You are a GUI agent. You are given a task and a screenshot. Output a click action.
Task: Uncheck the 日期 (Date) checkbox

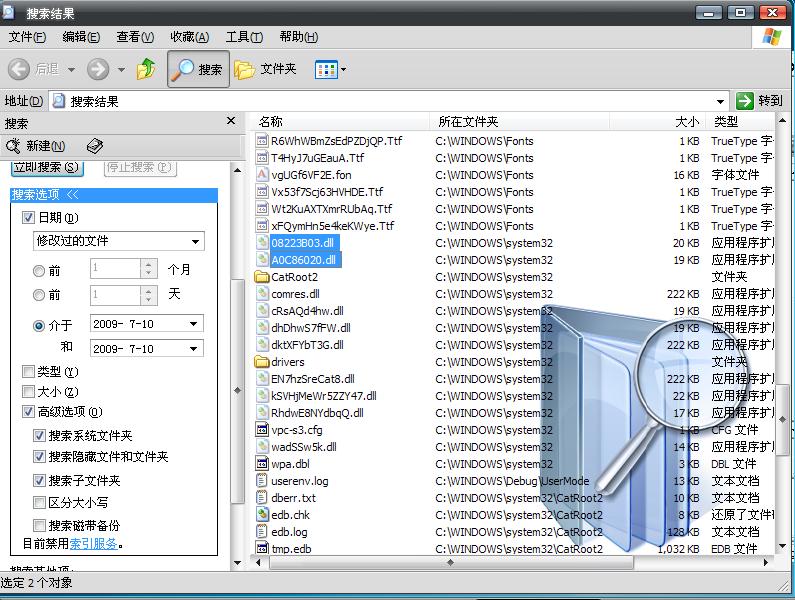pyautogui.click(x=28, y=217)
